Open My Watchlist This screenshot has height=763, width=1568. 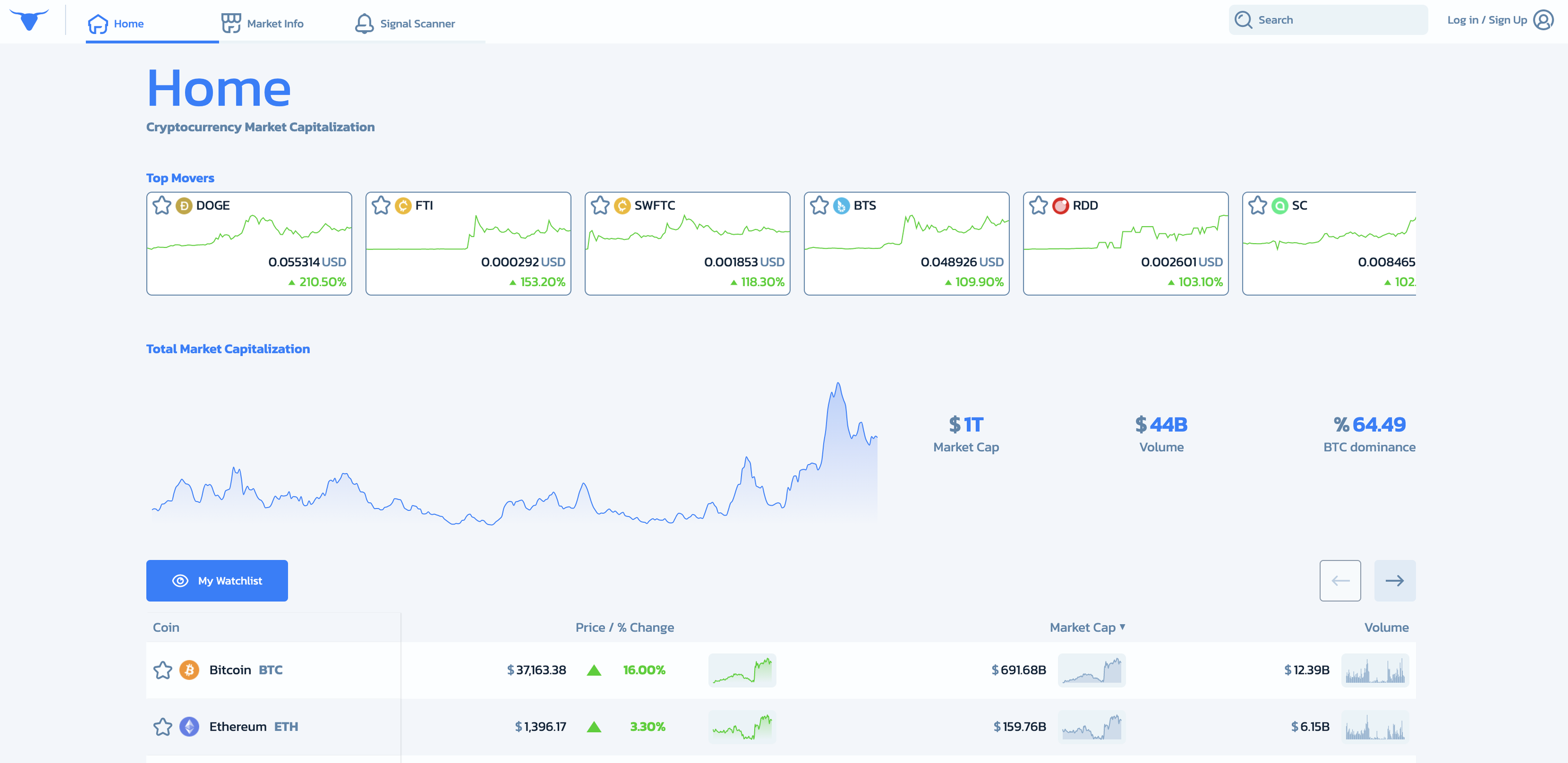(x=217, y=581)
